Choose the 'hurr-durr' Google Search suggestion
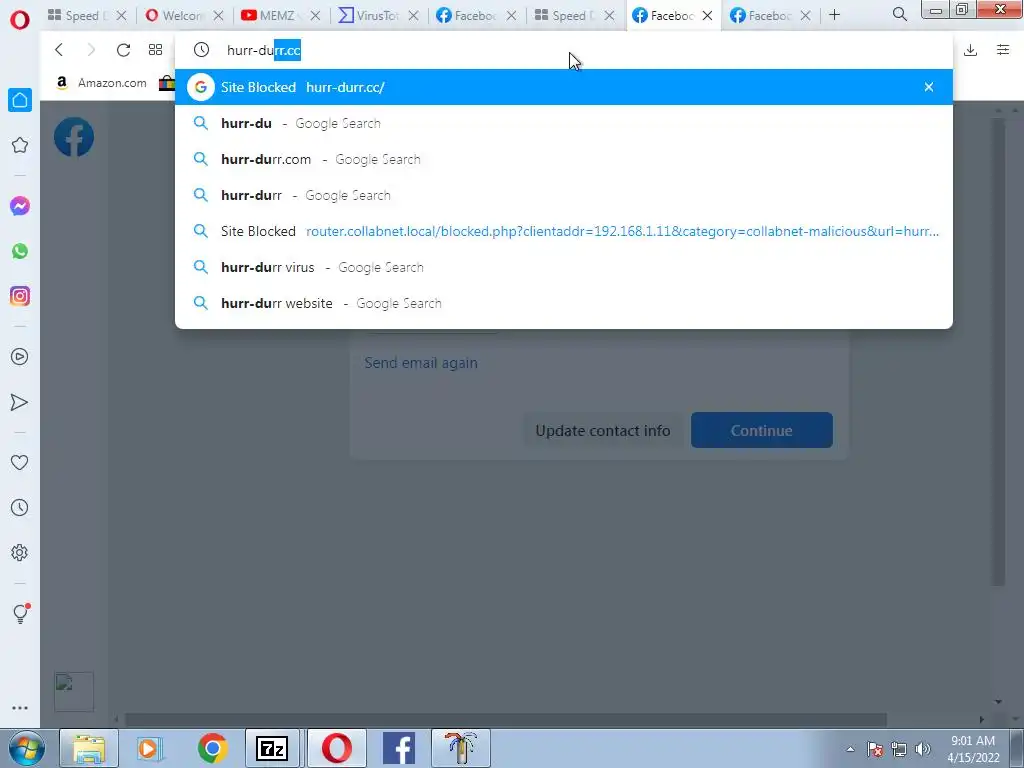The image size is (1024, 768). 564,195
